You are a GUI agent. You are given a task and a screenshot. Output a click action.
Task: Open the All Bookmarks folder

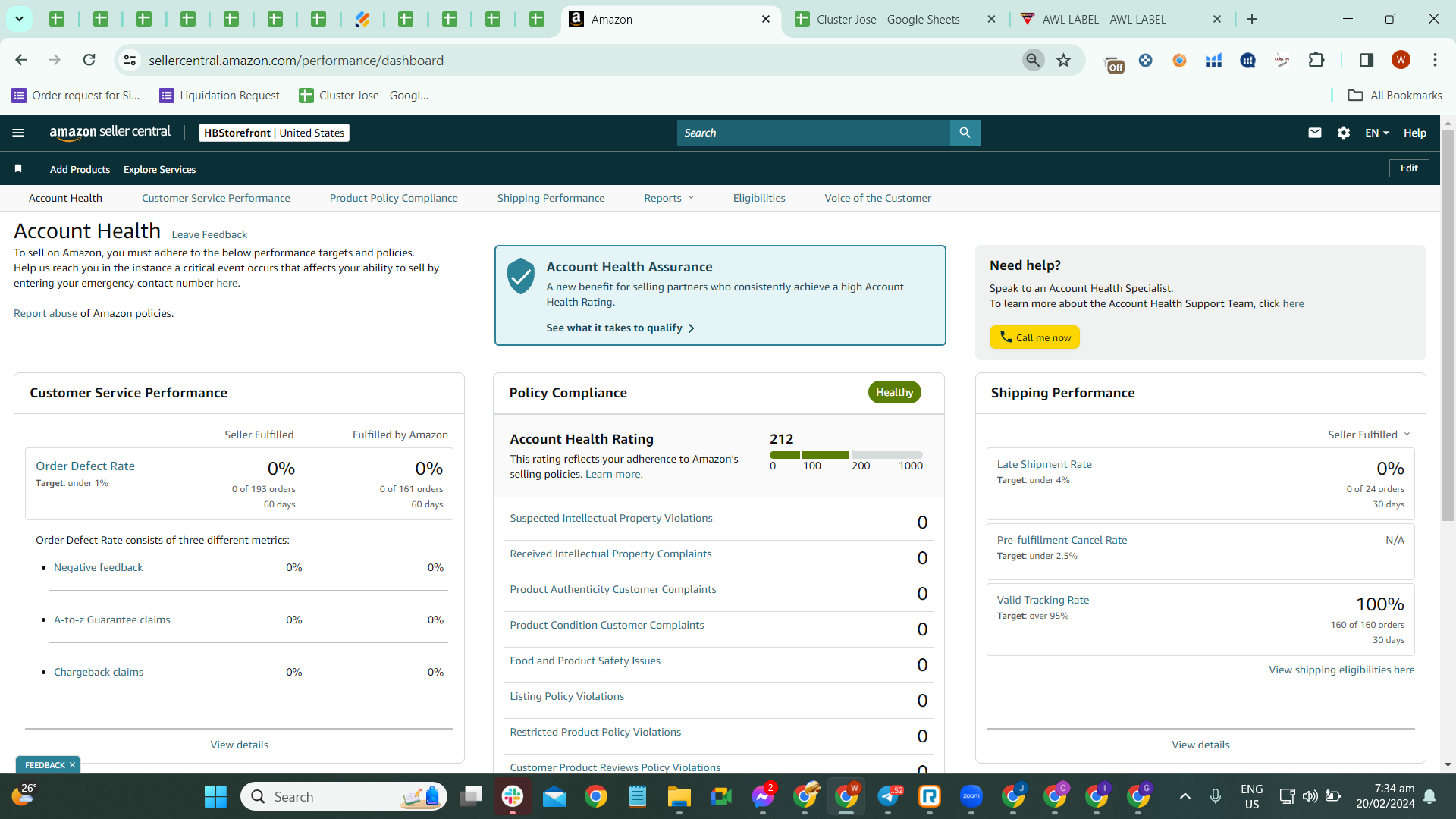click(x=1395, y=96)
